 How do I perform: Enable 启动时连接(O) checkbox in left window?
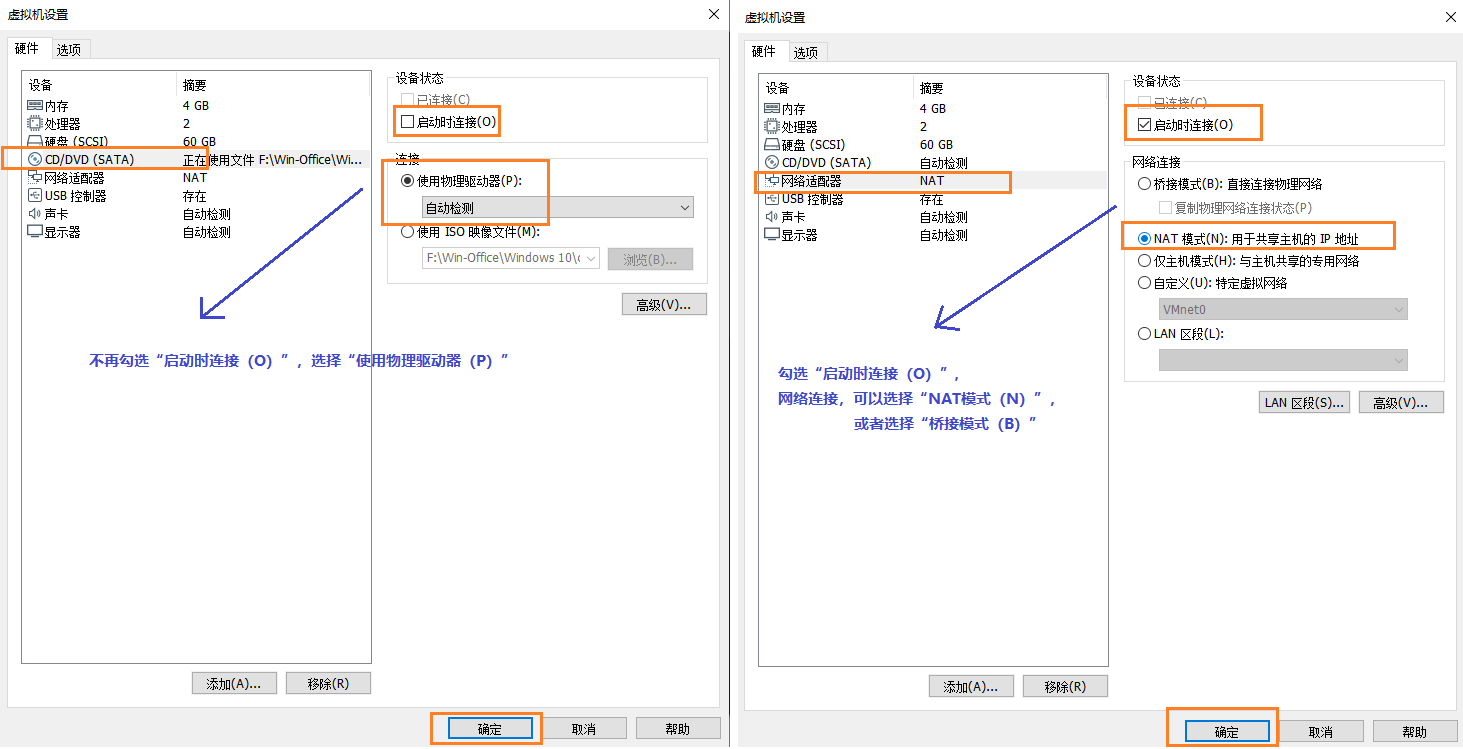tap(407, 122)
